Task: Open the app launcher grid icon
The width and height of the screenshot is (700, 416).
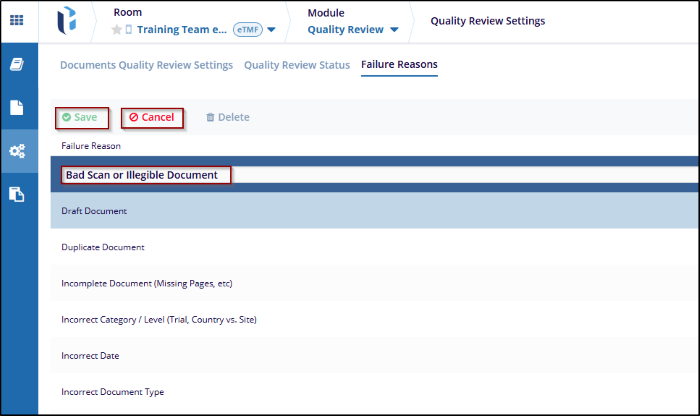Action: (17, 21)
